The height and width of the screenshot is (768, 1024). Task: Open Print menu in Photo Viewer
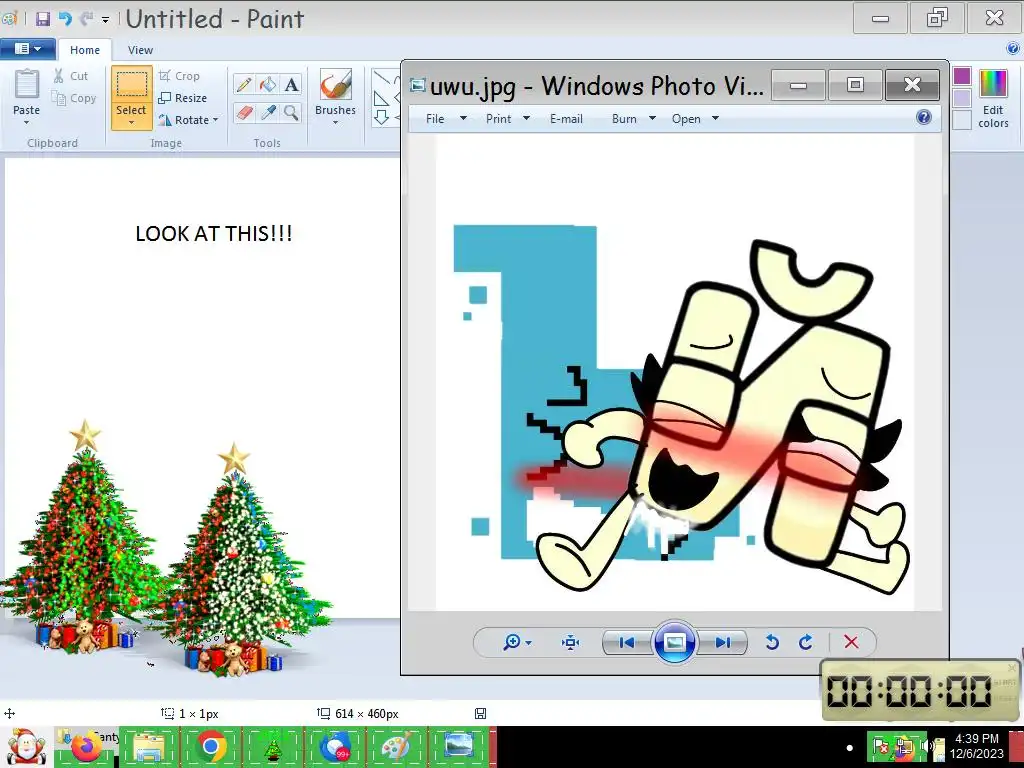point(507,119)
